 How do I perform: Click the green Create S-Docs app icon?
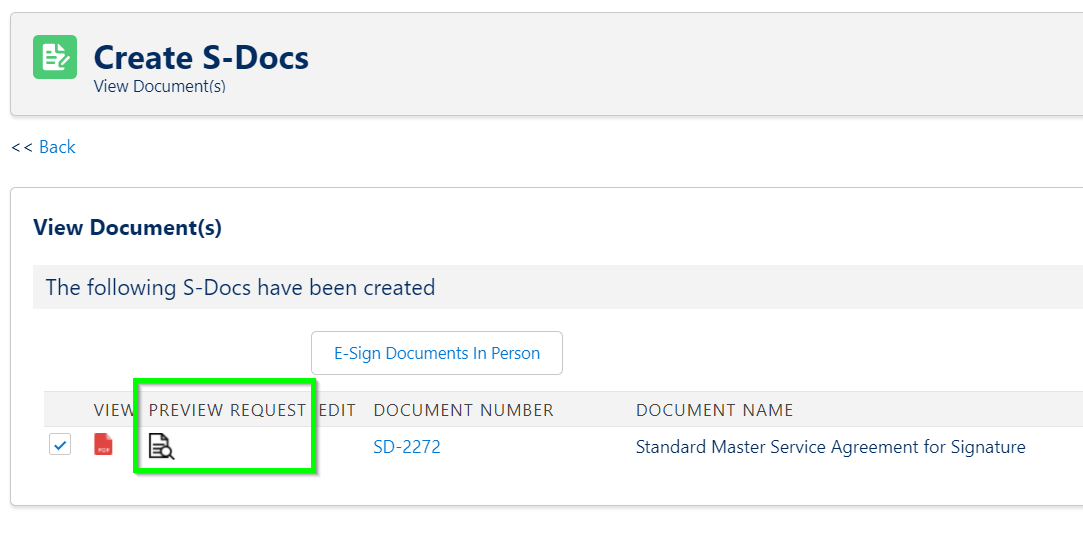(x=55, y=57)
